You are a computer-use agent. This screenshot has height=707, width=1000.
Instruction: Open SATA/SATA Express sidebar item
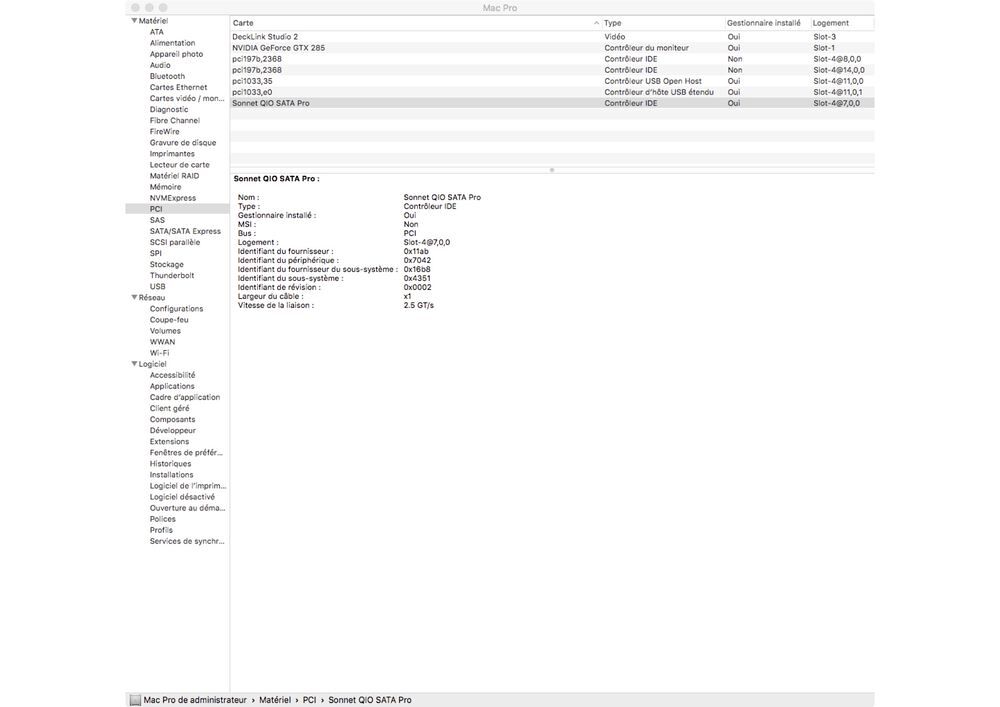tap(185, 231)
